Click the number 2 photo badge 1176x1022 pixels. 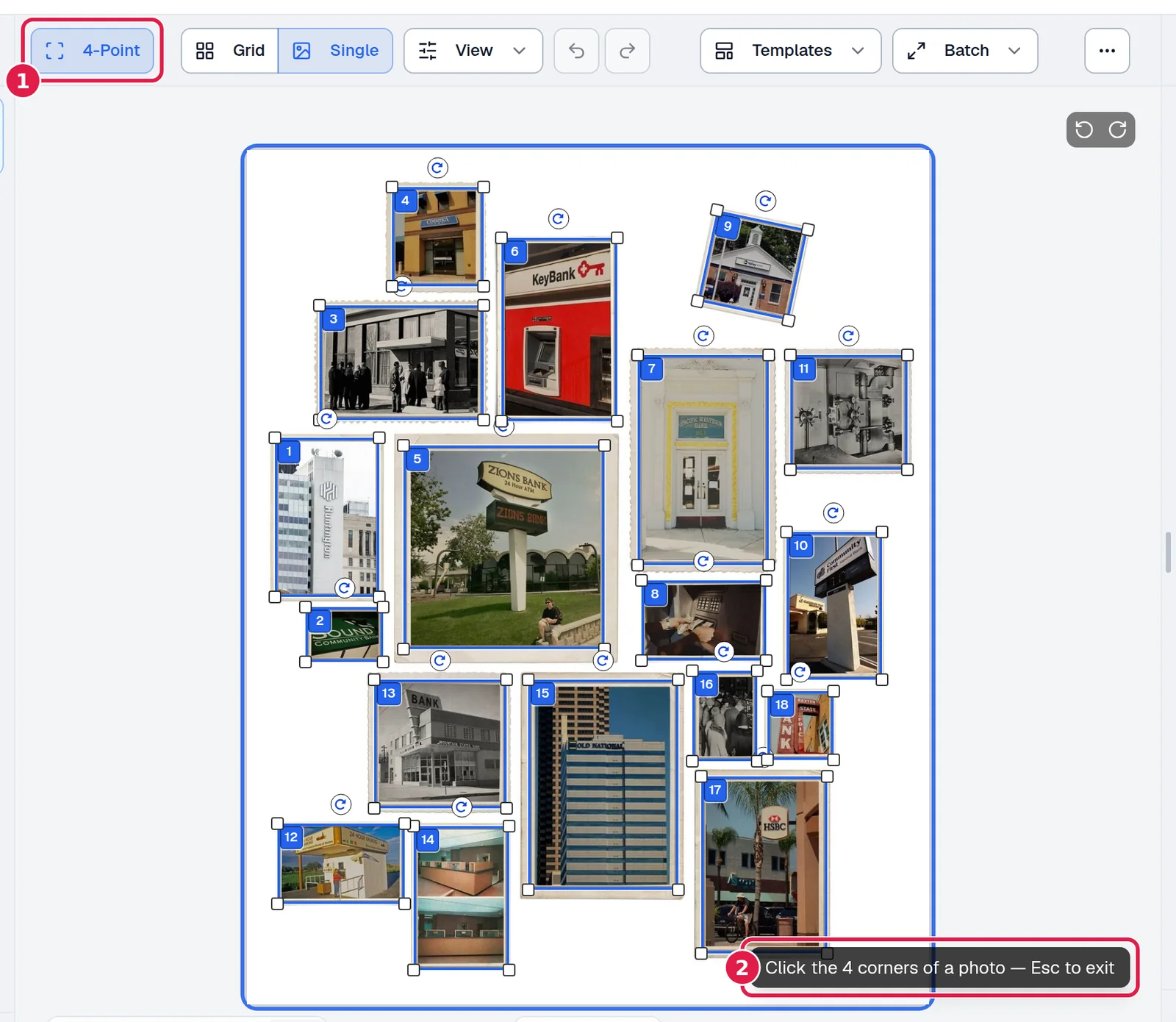click(x=320, y=621)
